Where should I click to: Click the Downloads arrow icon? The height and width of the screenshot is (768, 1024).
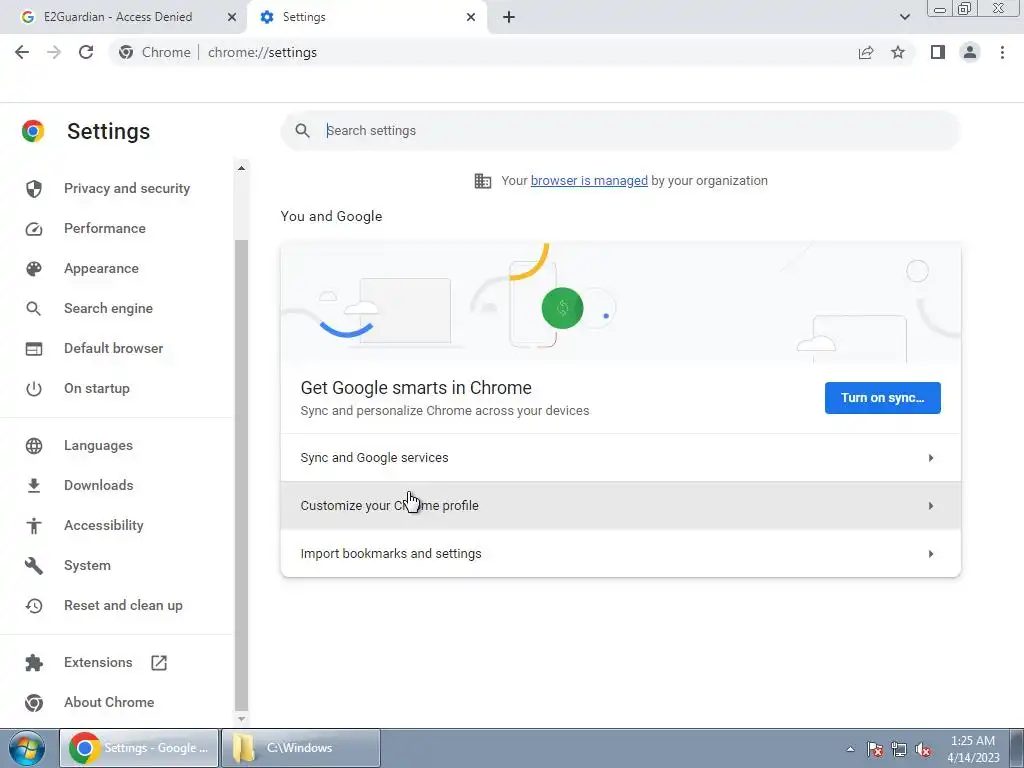tap(34, 485)
